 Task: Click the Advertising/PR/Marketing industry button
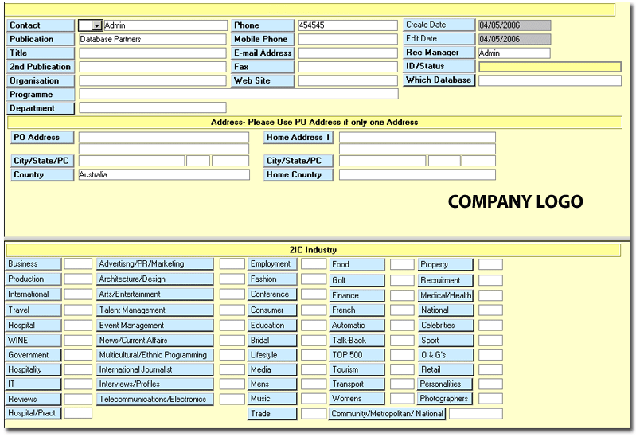coord(155,264)
